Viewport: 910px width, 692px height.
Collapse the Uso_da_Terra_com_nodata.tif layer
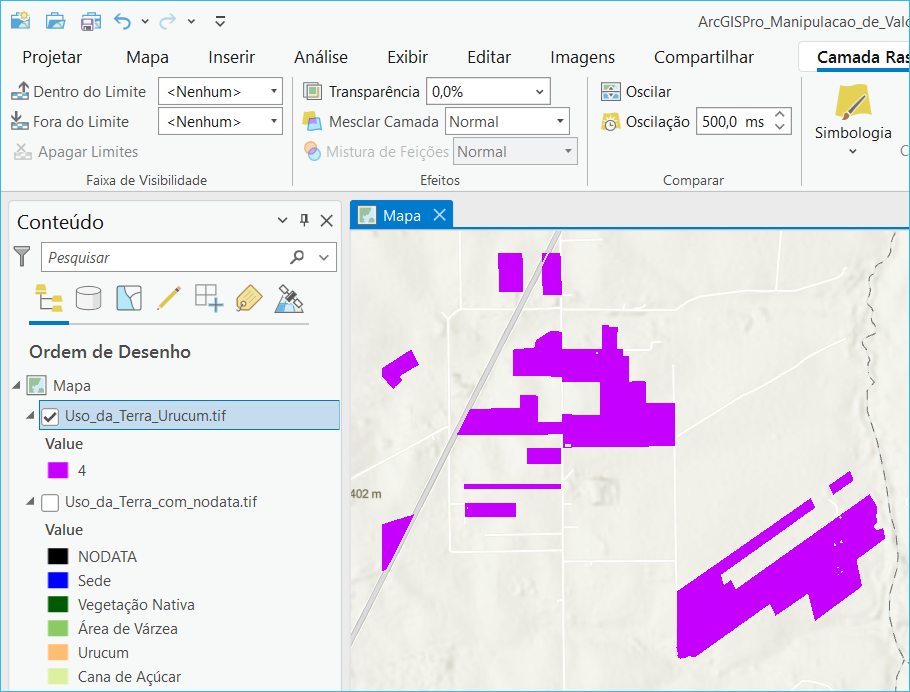point(30,501)
